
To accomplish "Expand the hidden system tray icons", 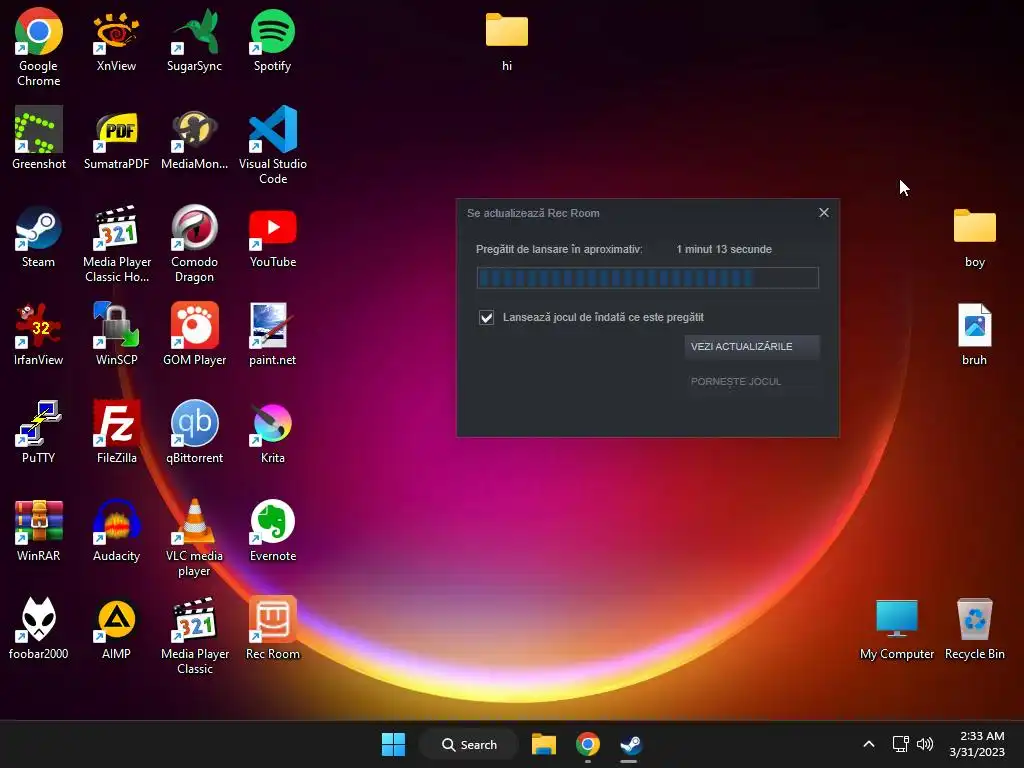I will click(x=869, y=744).
